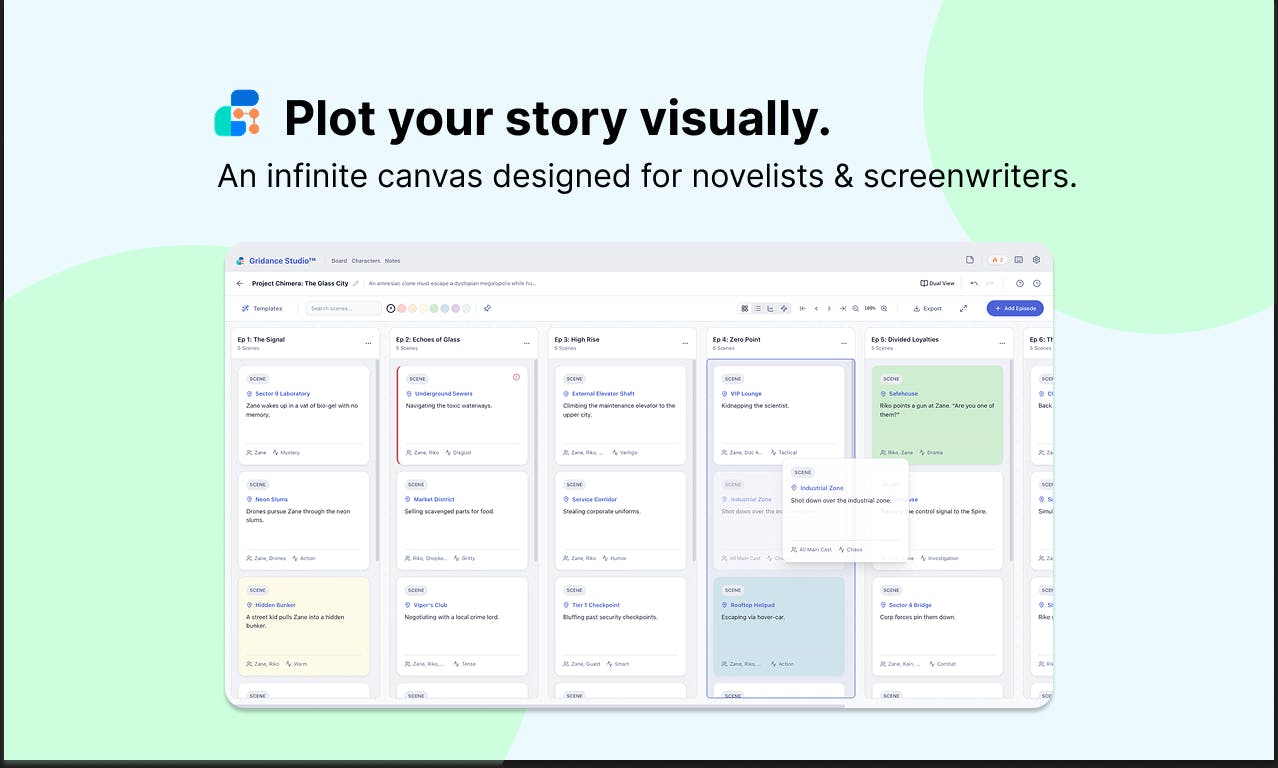1278x768 pixels.
Task: Click the Add Episode button
Action: [1015, 308]
